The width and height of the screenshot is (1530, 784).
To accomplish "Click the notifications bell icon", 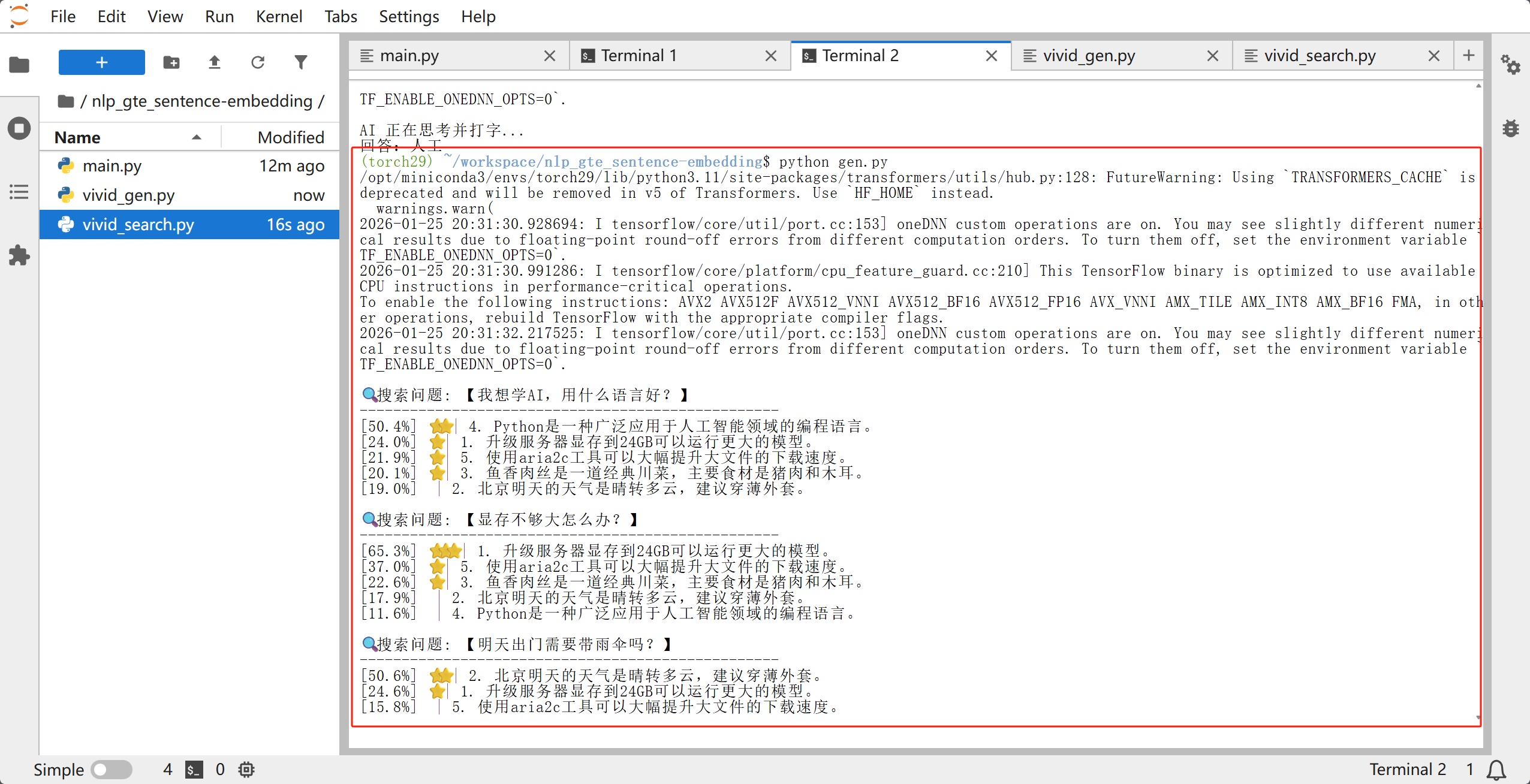I will (x=1496, y=770).
